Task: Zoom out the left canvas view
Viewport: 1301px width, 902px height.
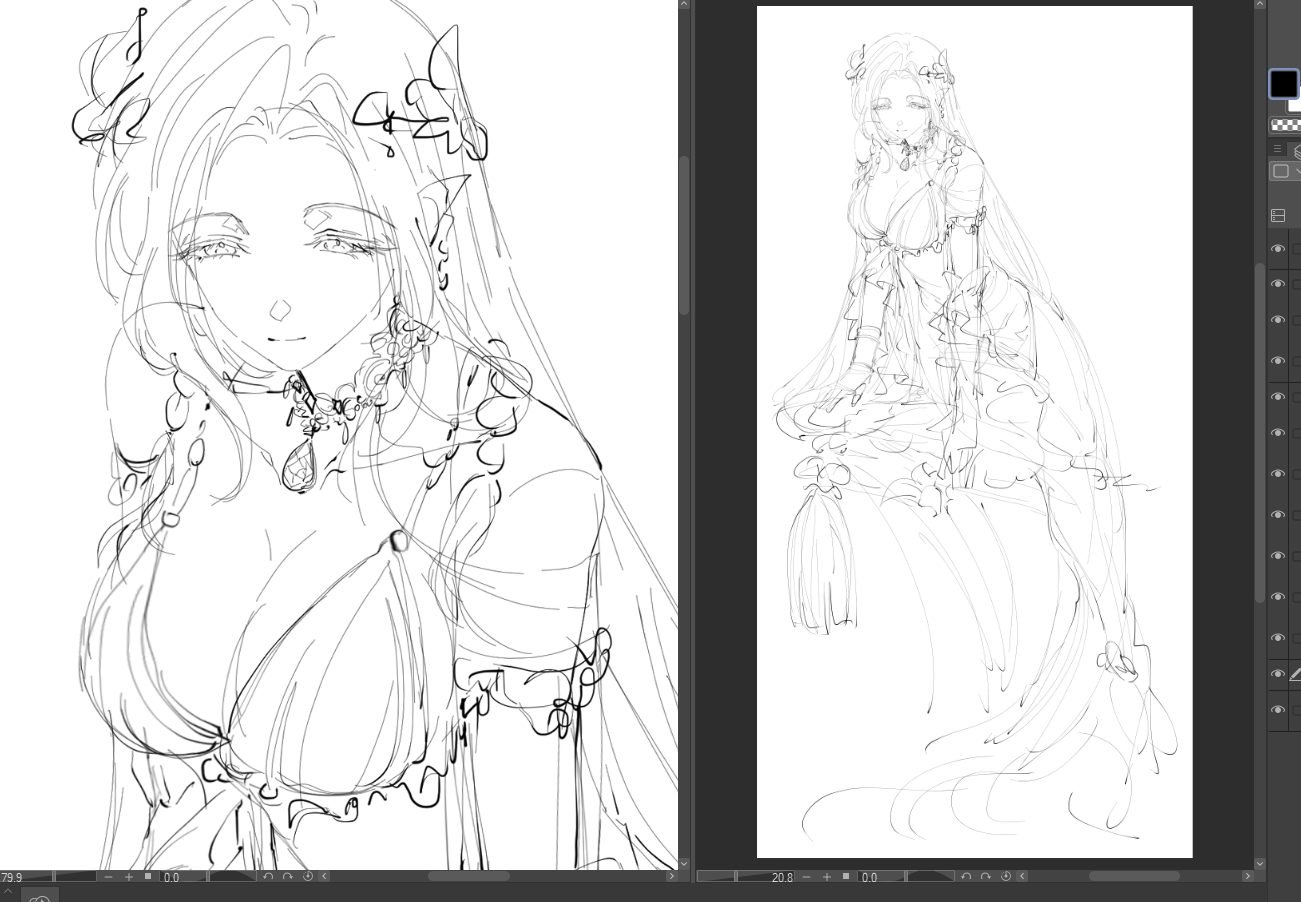Action: point(108,877)
